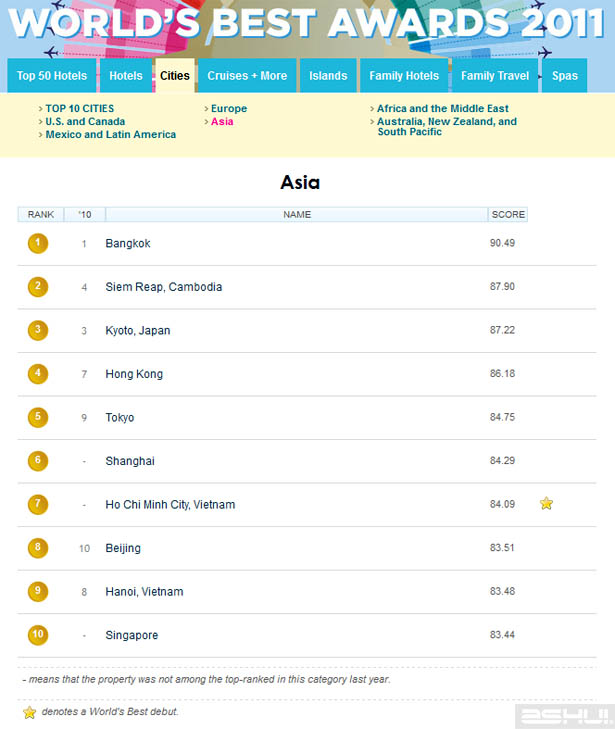The image size is (615, 729).
Task: Click the star icon in the debut legend
Action: pos(29,712)
